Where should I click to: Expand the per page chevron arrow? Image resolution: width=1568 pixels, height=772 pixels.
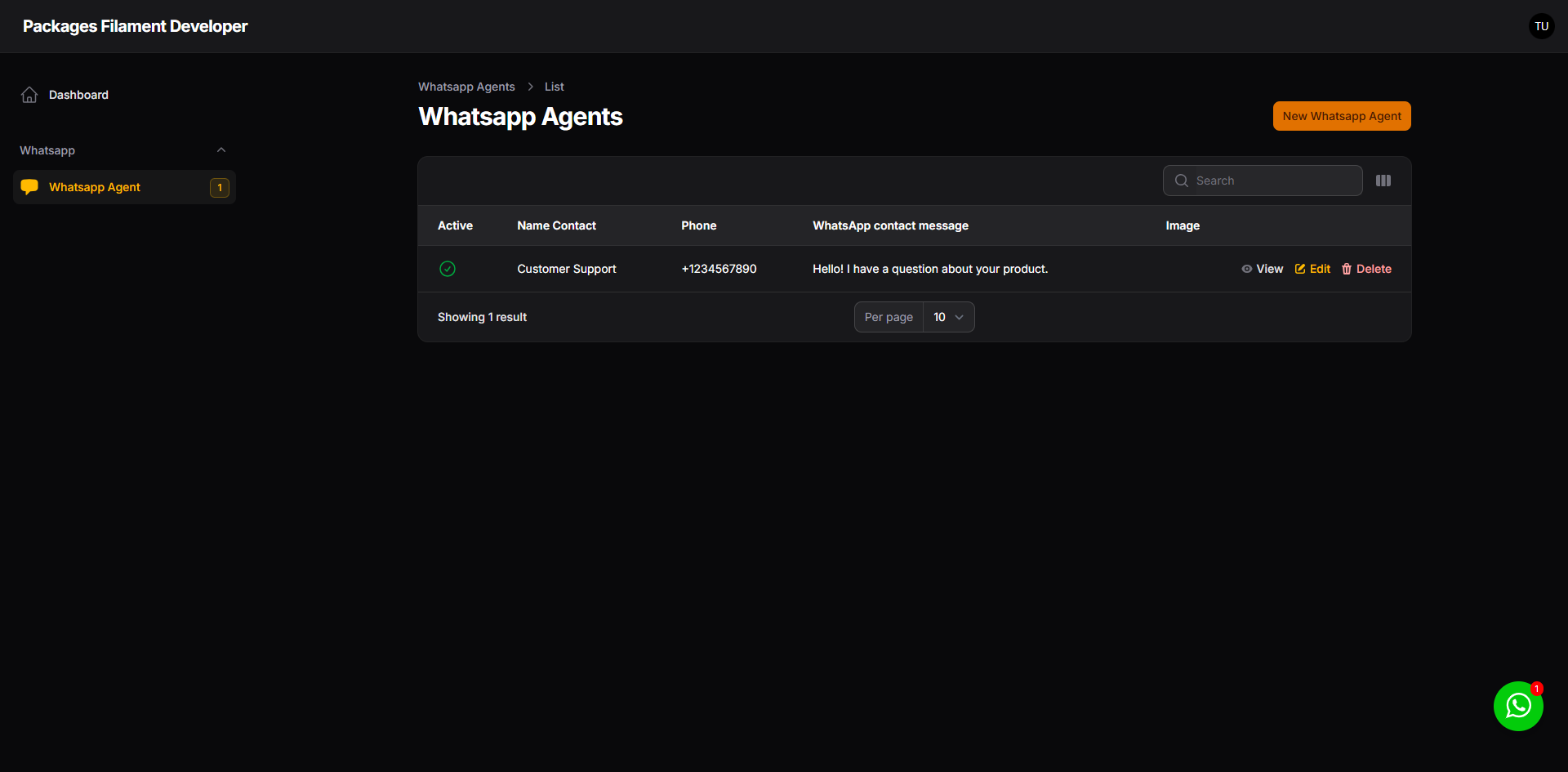pyautogui.click(x=960, y=317)
